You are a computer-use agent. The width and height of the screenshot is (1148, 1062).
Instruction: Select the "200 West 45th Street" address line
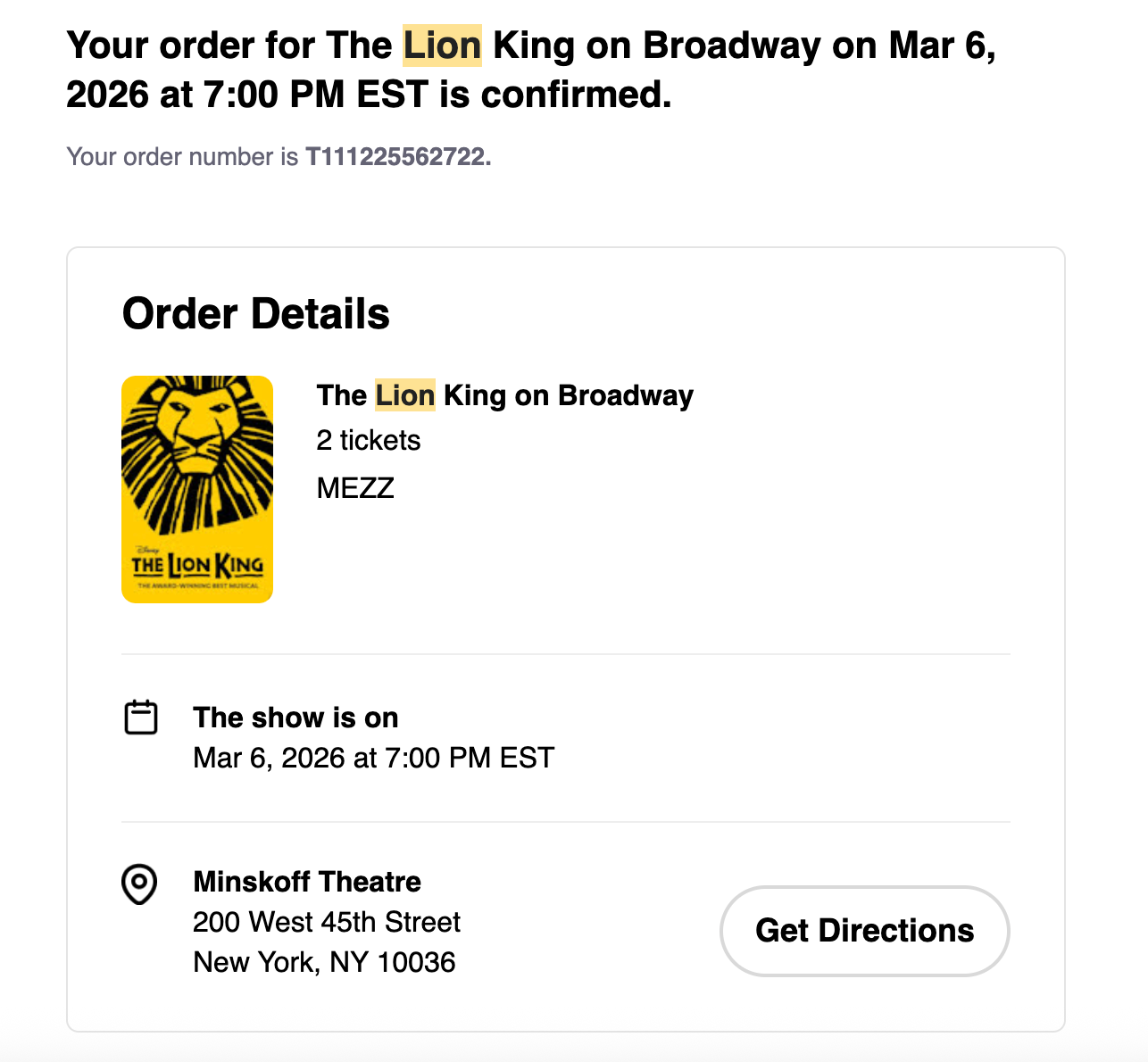click(x=326, y=922)
